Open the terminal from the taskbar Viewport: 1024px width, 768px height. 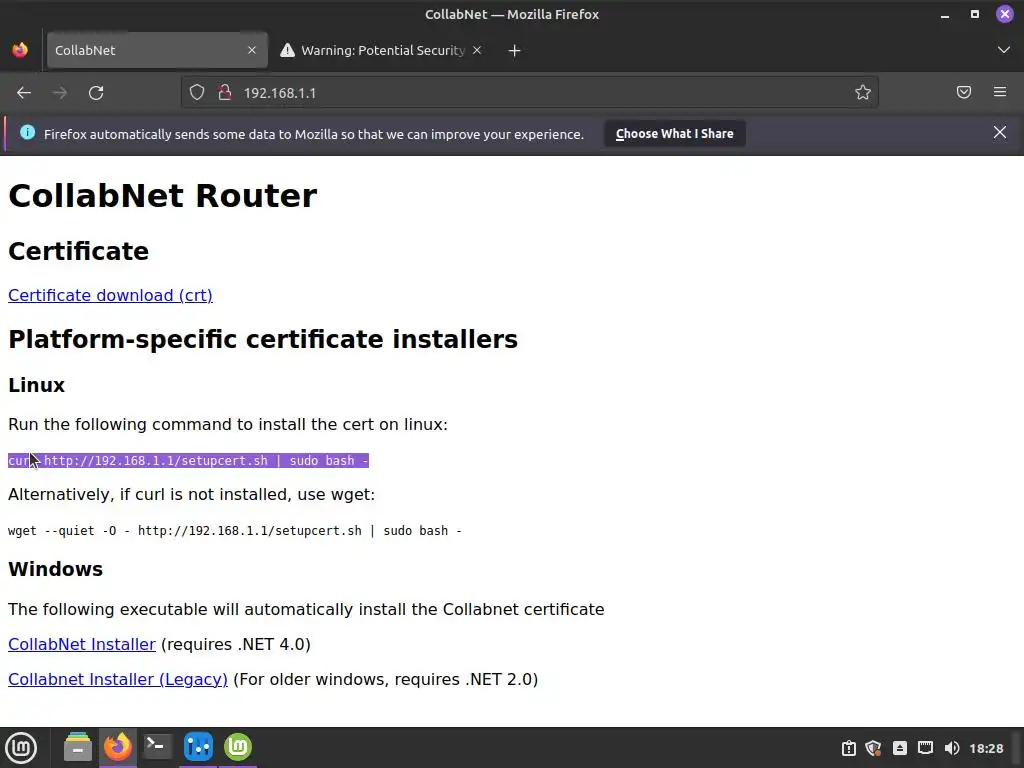click(x=157, y=748)
